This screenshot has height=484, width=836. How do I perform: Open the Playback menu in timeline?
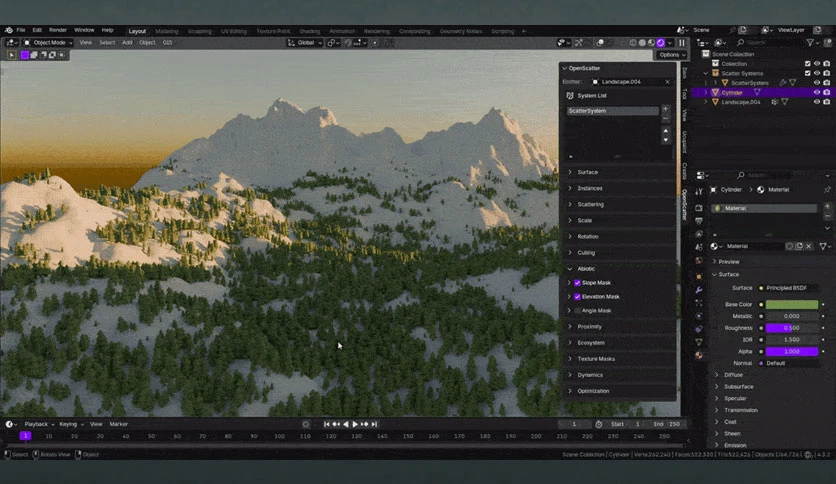[x=39, y=424]
